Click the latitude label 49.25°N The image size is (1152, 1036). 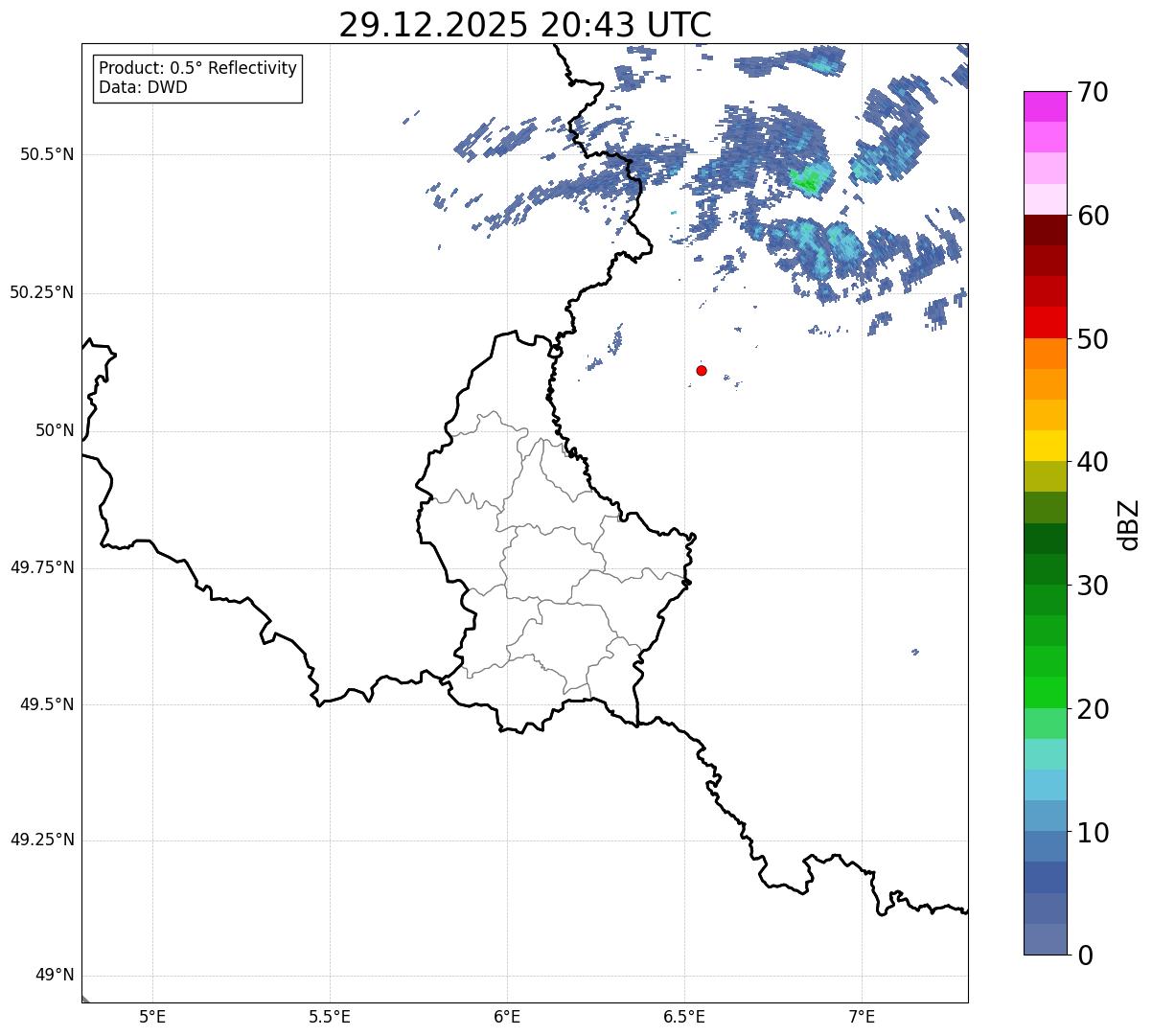click(x=41, y=841)
